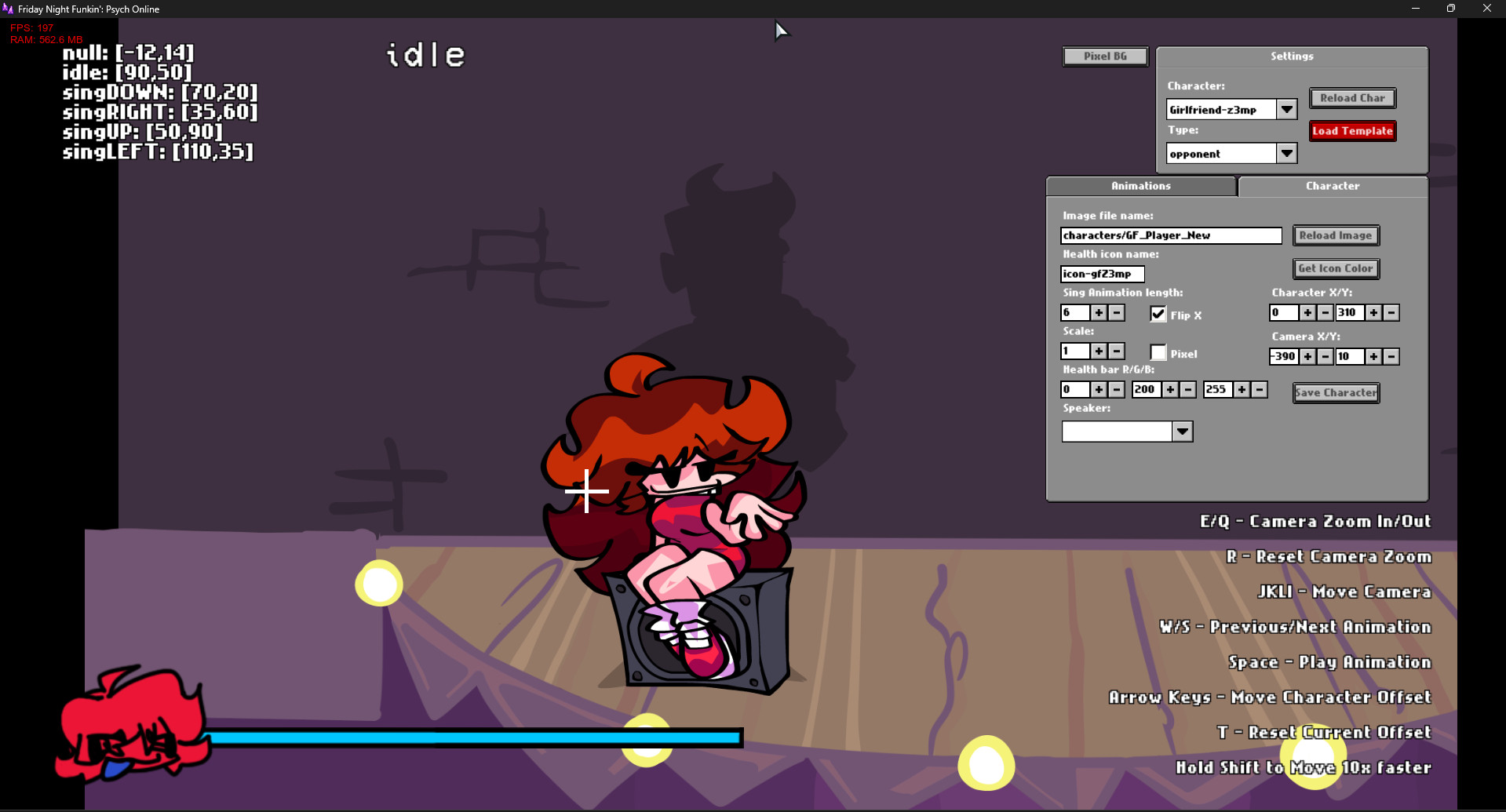Decrease Health bar blue value 255
The height and width of the screenshot is (812, 1506).
click(1260, 389)
